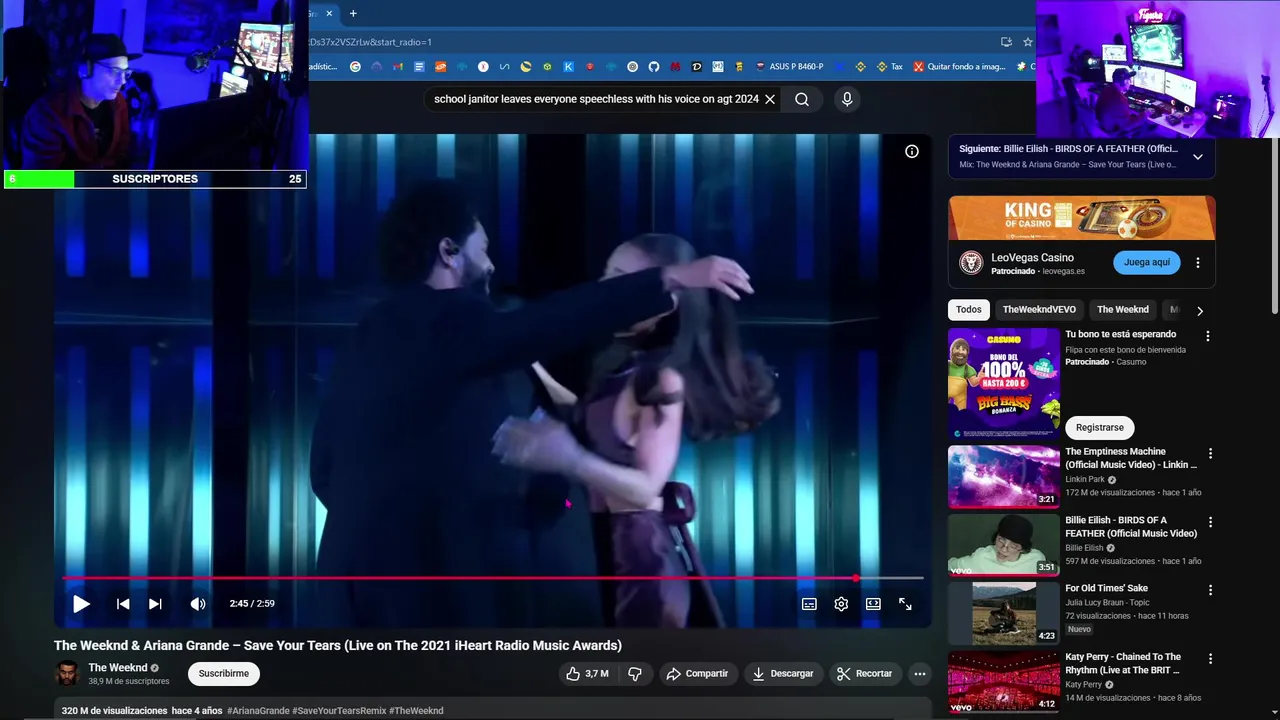Open GitHub bookmark icon
This screenshot has width=1280, height=720.
[654, 67]
